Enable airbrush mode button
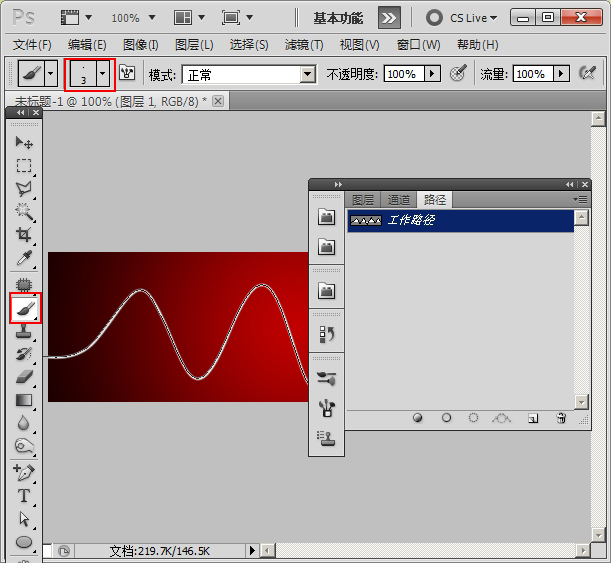This screenshot has width=611, height=563. click(x=587, y=73)
